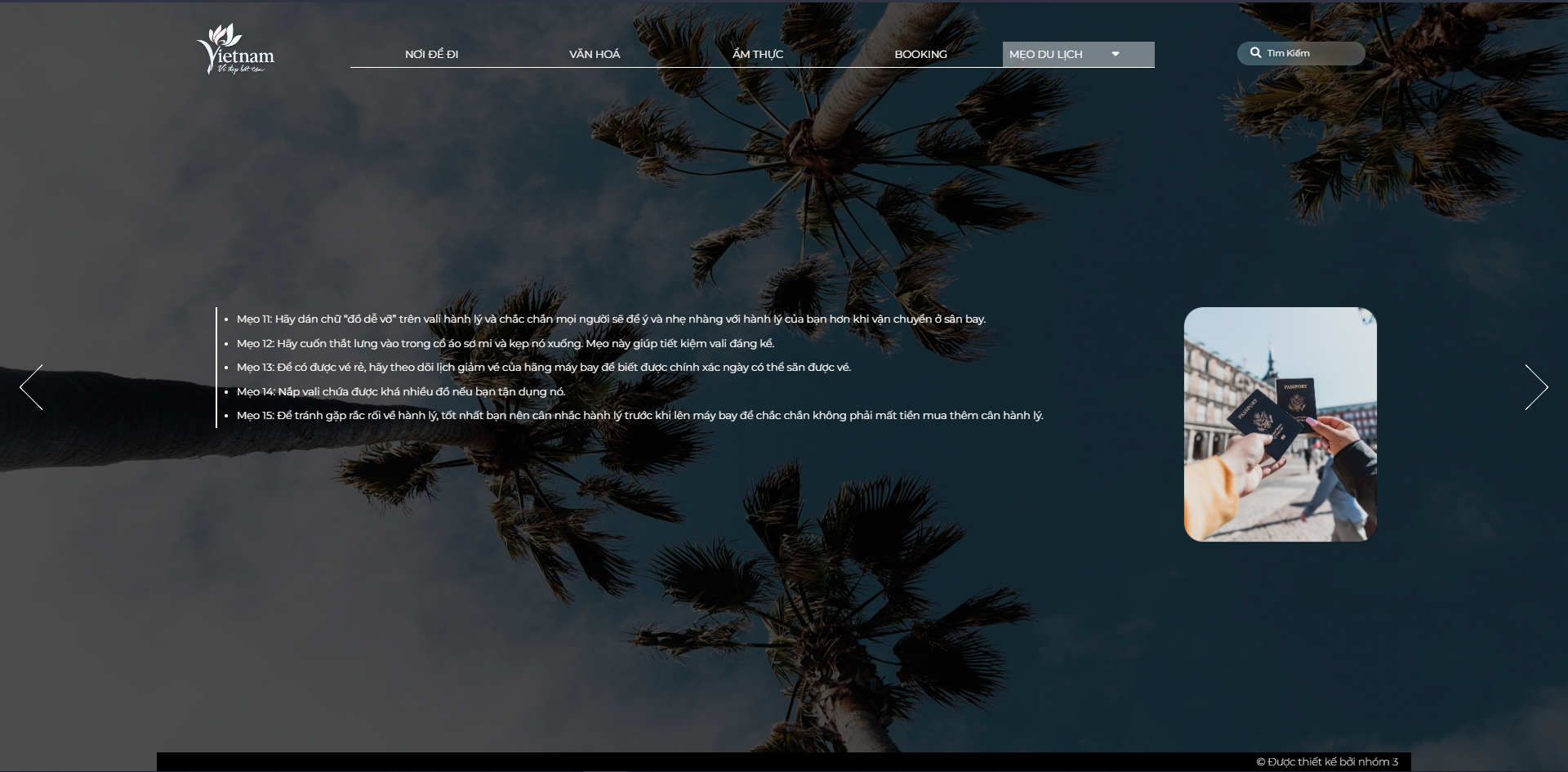
Task: Click the Tìm Kiếm search field
Action: [1301, 53]
